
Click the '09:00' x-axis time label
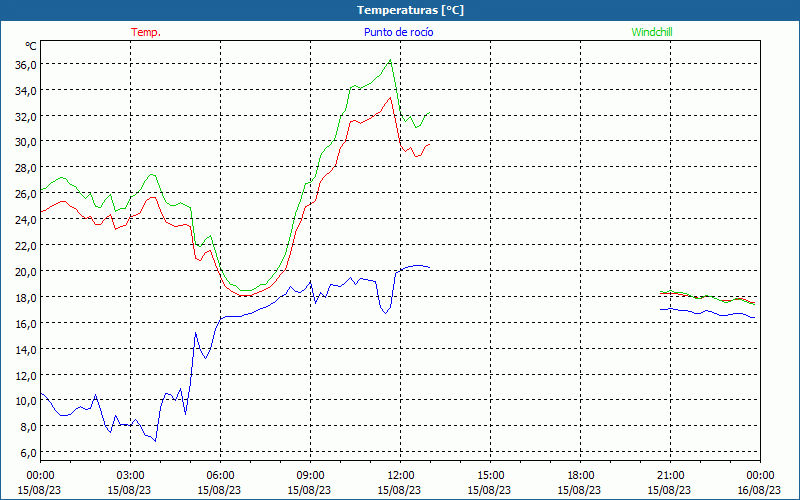[x=310, y=476]
